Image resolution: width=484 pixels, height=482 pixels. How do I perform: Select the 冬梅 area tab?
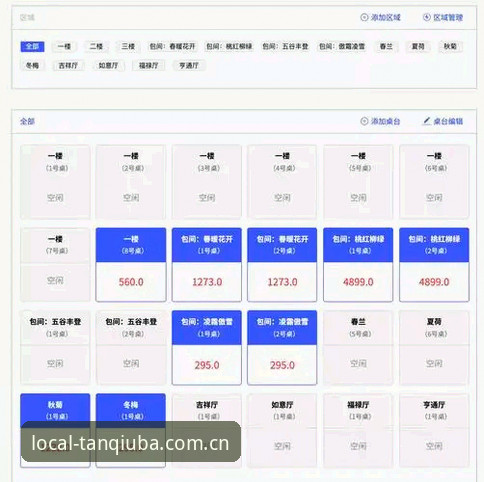tap(32, 65)
